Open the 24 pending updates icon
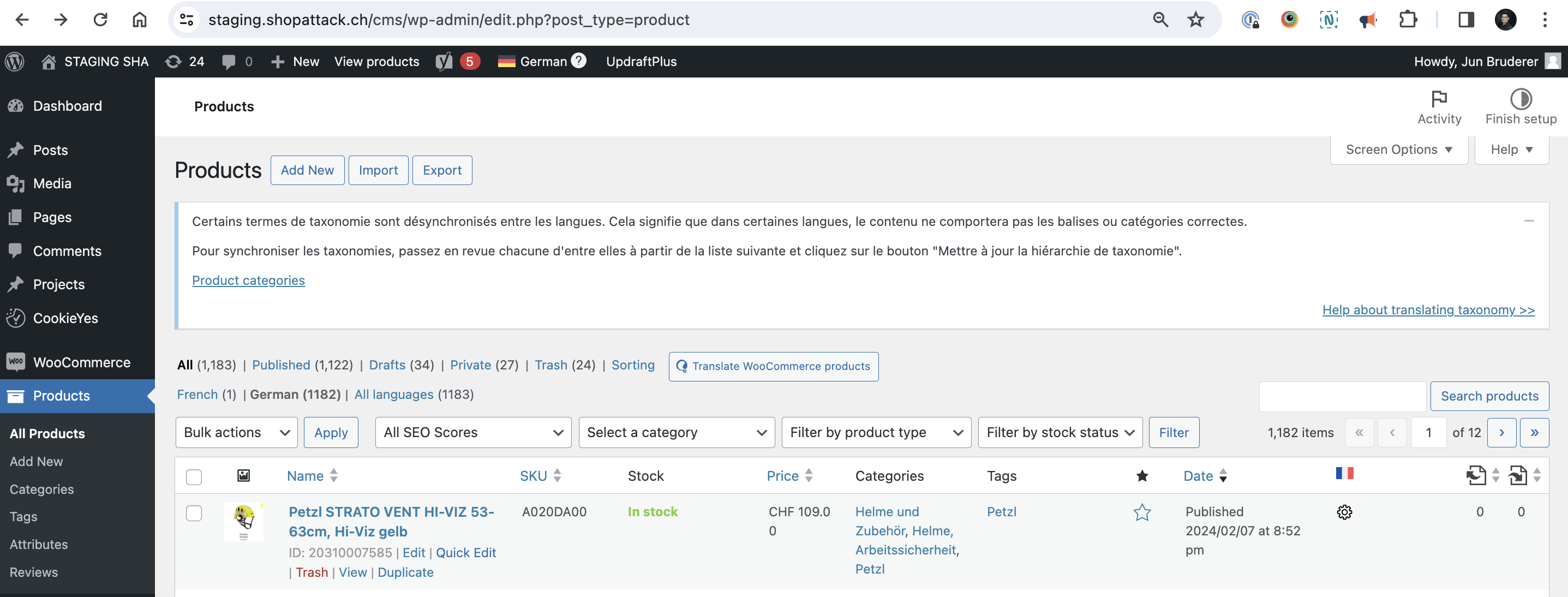The width and height of the screenshot is (1568, 597). point(184,62)
